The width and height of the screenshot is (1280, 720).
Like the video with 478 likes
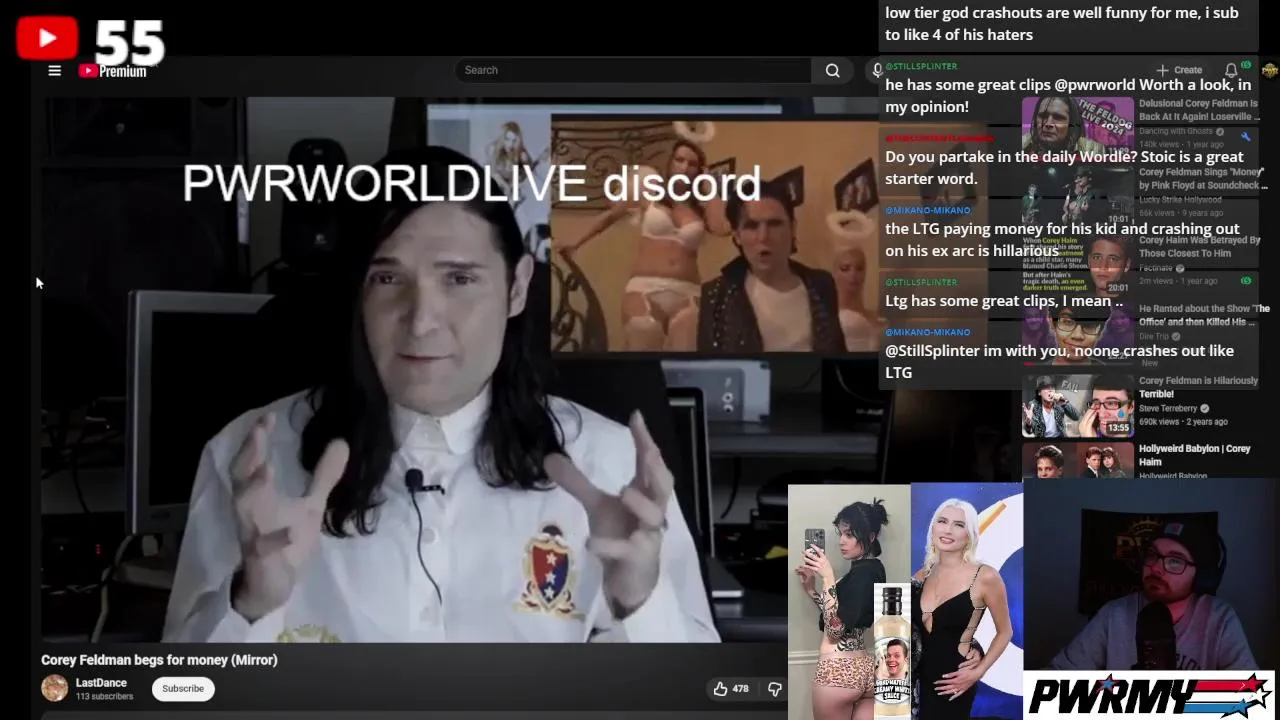coord(731,688)
